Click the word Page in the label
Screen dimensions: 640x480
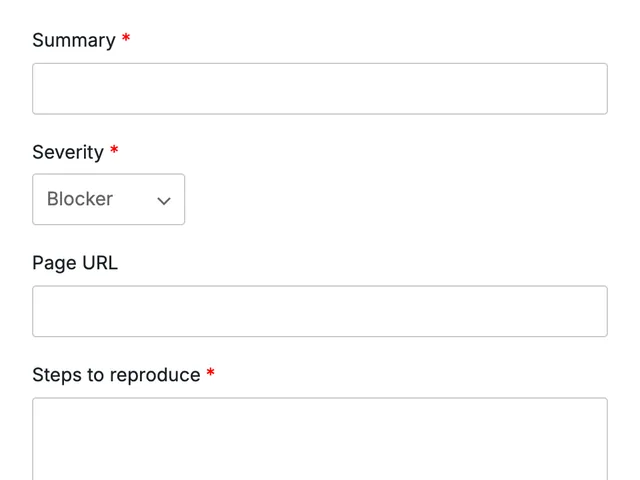coord(54,263)
